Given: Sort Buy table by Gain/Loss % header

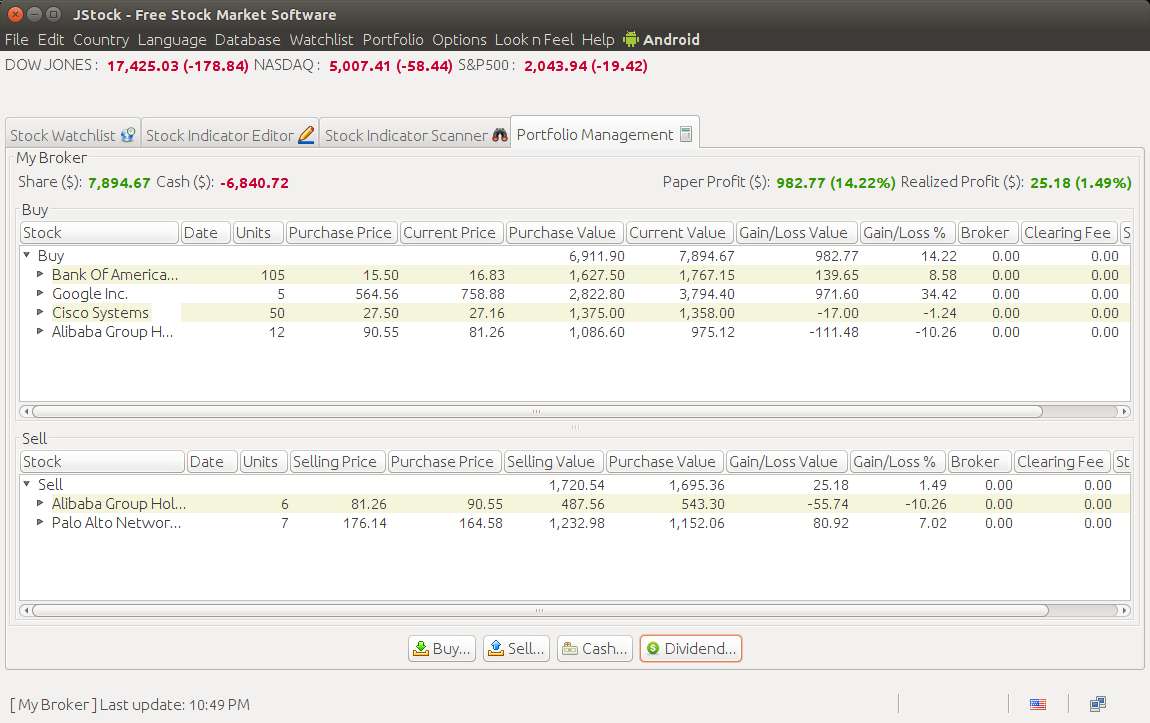Looking at the screenshot, I should click(x=907, y=232).
